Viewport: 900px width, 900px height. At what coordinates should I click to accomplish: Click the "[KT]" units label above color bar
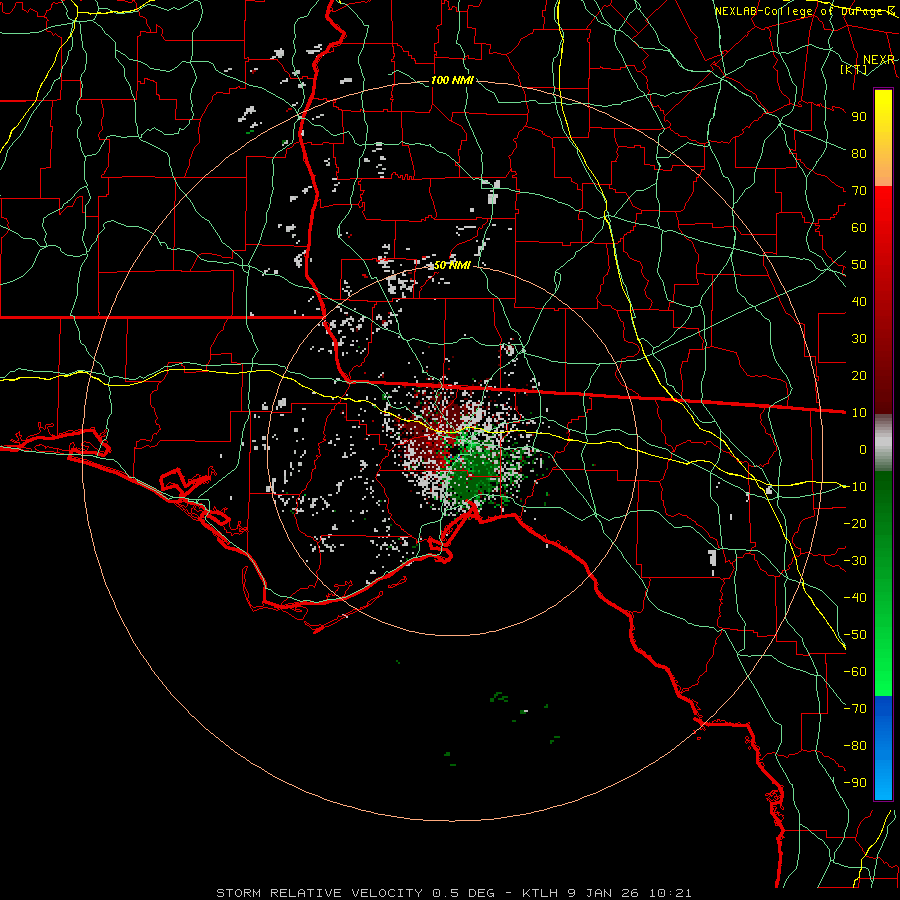point(854,69)
